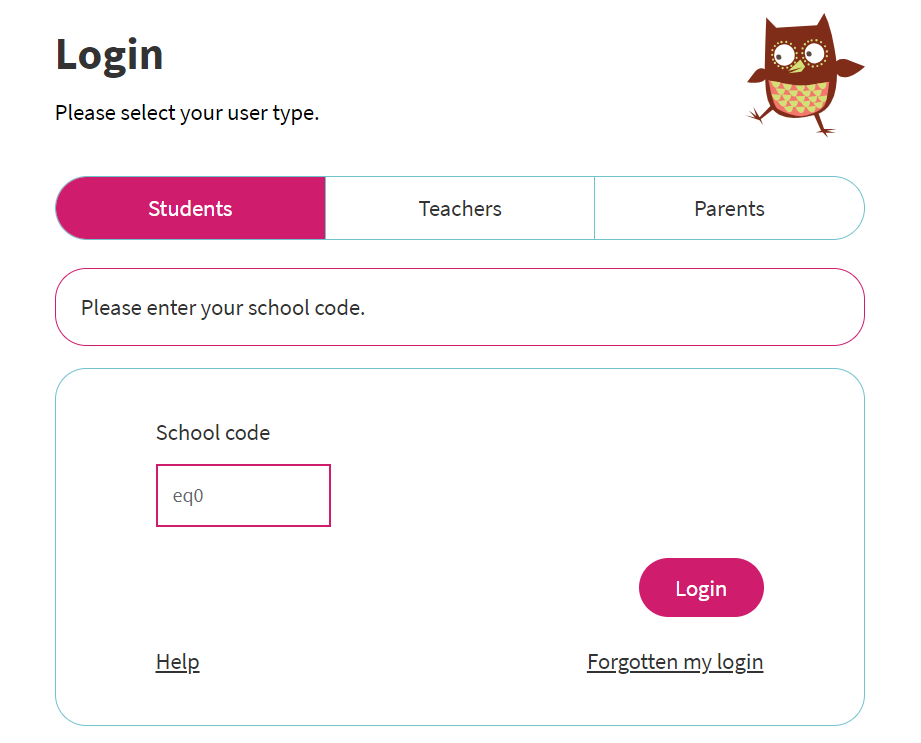Screen dimensions: 921x743
Task: Click the 'School code' field label
Action: [x=213, y=433]
